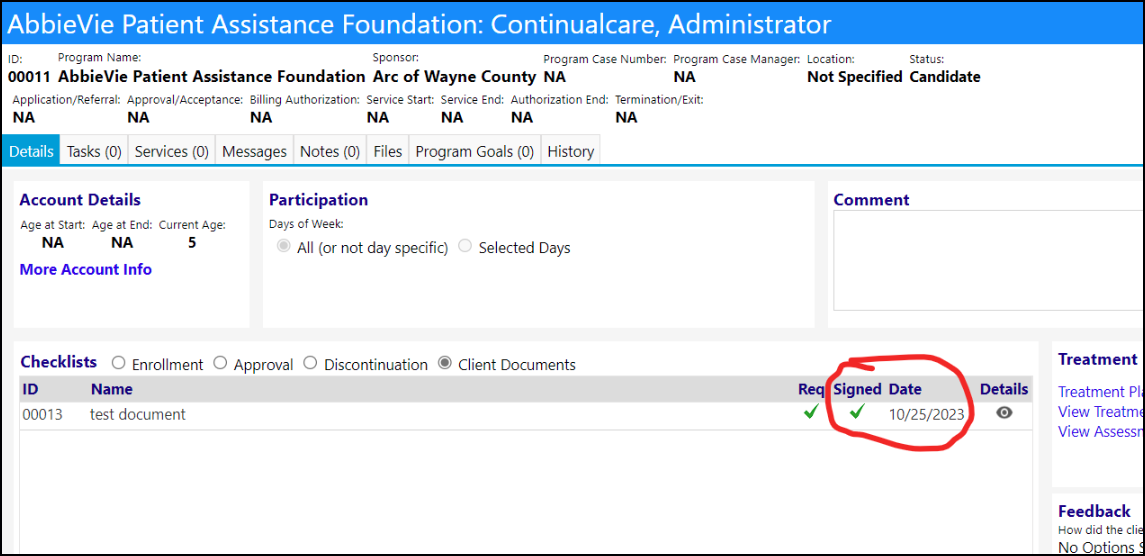Click the Location value Not Specified
The width and height of the screenshot is (1145, 556).
(x=854, y=77)
